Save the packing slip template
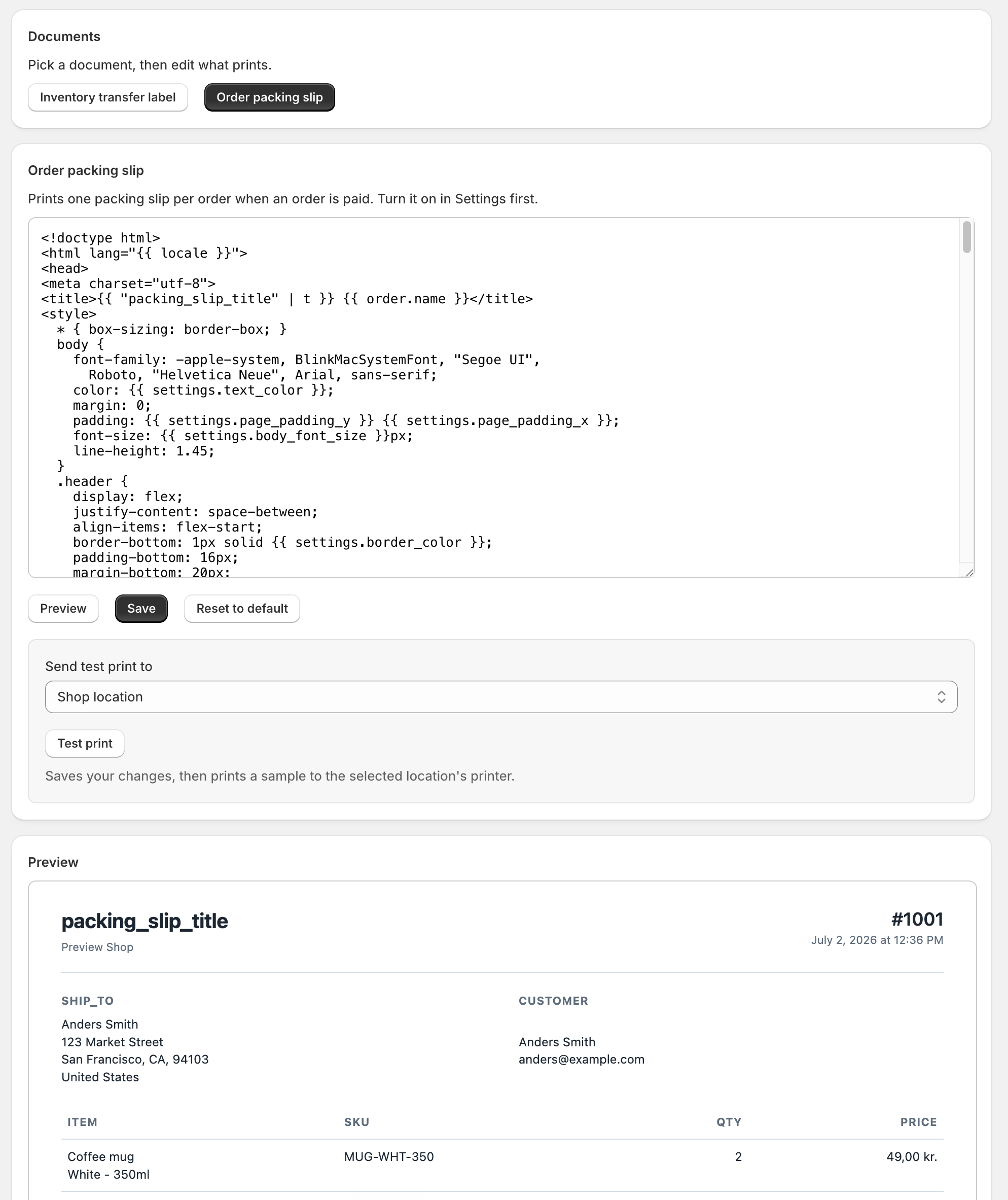Viewport: 1008px width, 1200px height. click(x=141, y=609)
